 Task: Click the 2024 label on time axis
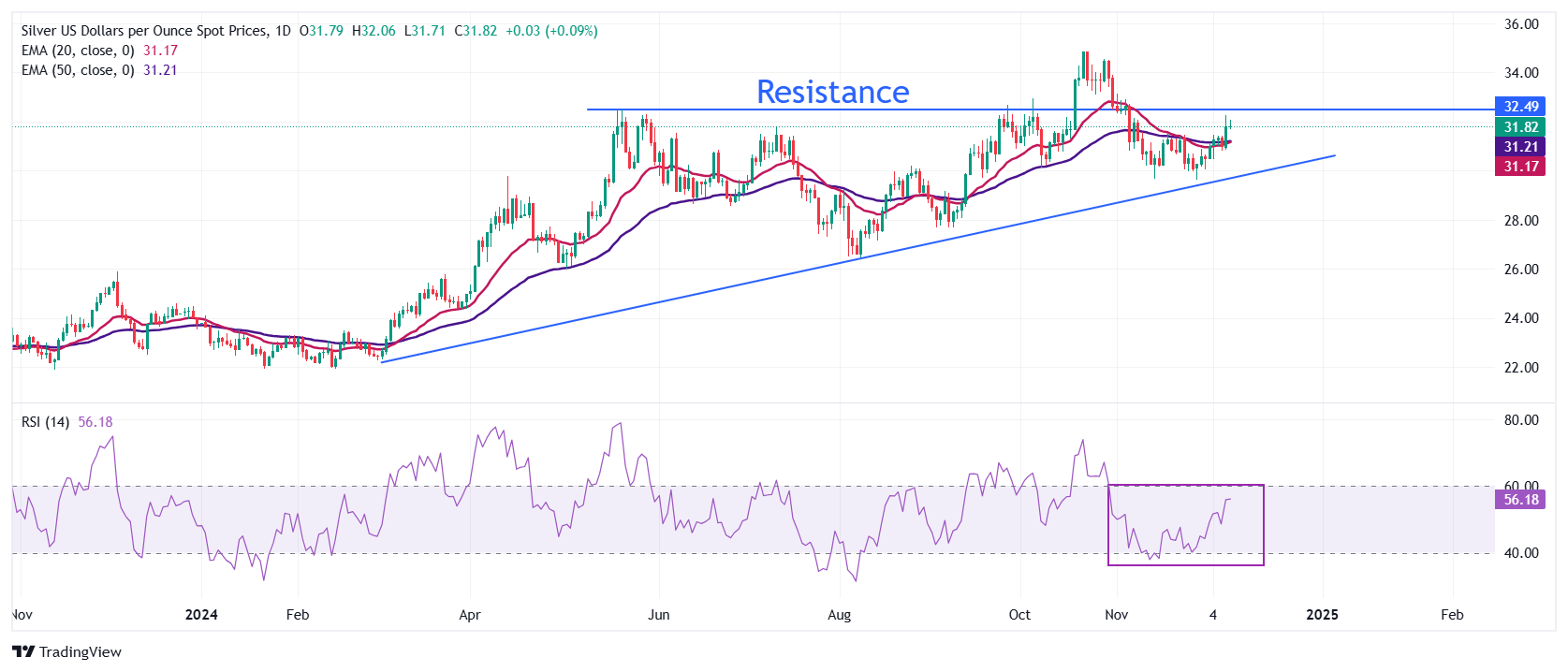[201, 615]
